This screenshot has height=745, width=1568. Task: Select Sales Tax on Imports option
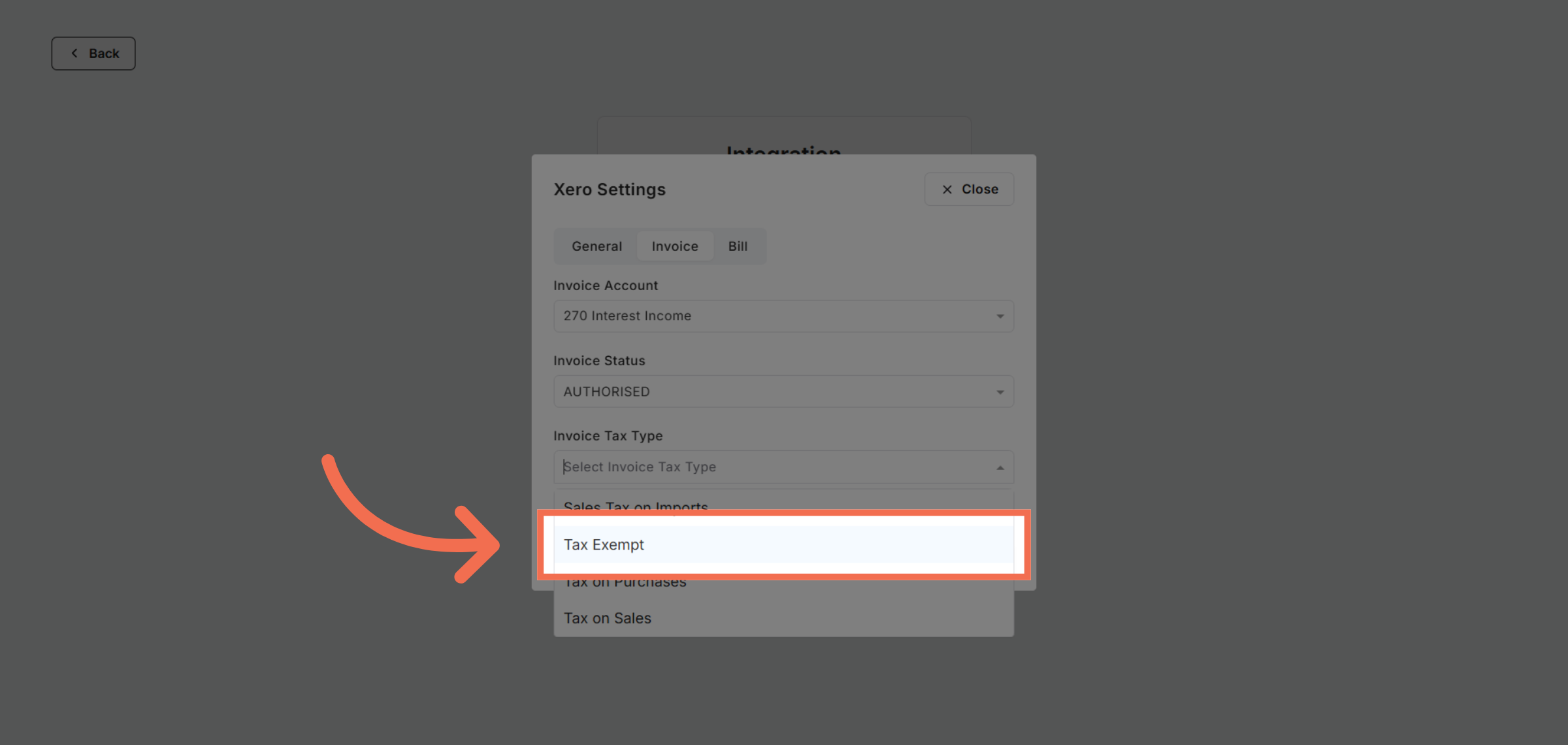tap(636, 507)
